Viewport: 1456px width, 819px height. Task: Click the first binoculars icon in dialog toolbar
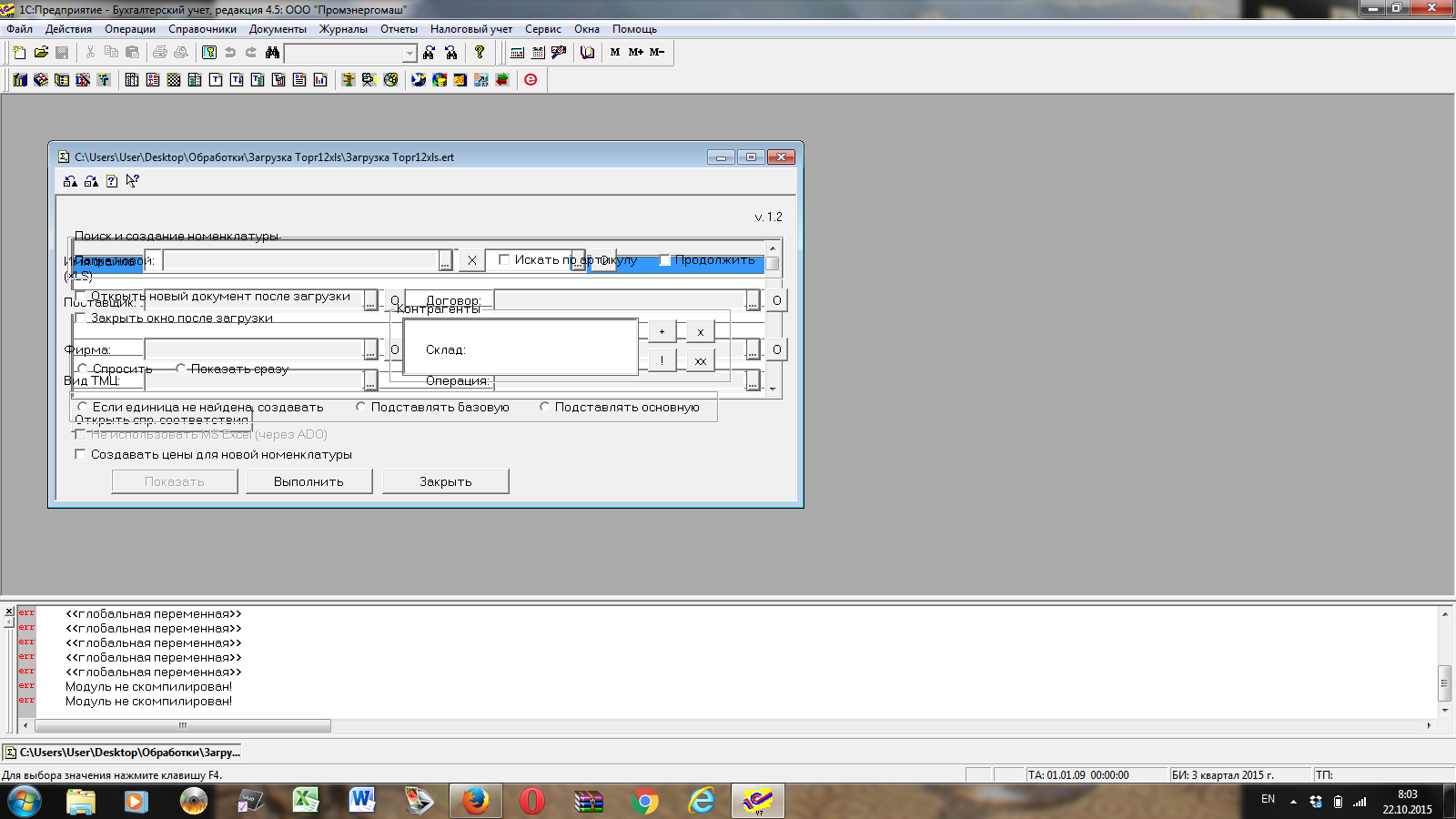(x=70, y=181)
